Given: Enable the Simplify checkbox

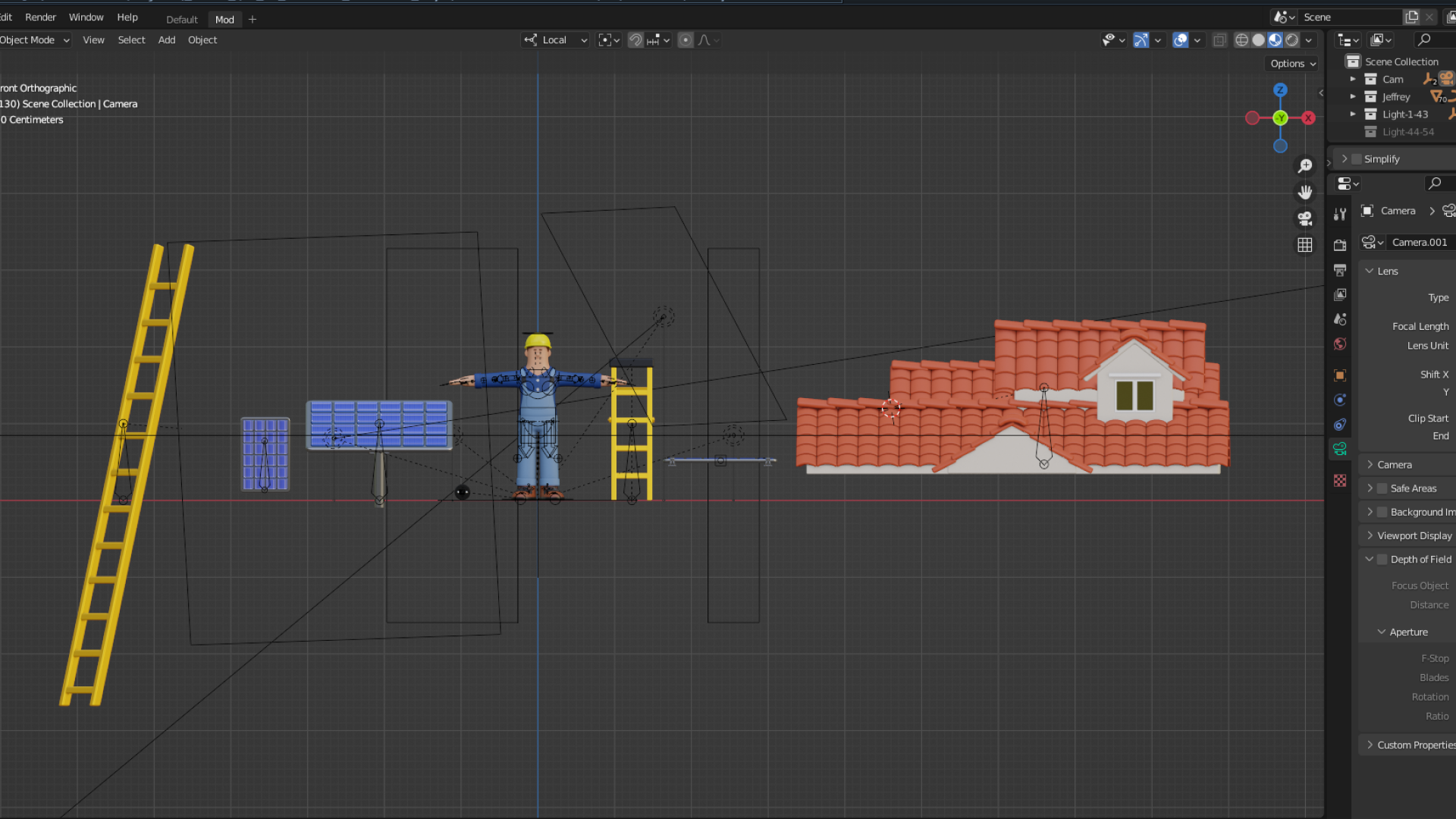Looking at the screenshot, I should pyautogui.click(x=1357, y=159).
